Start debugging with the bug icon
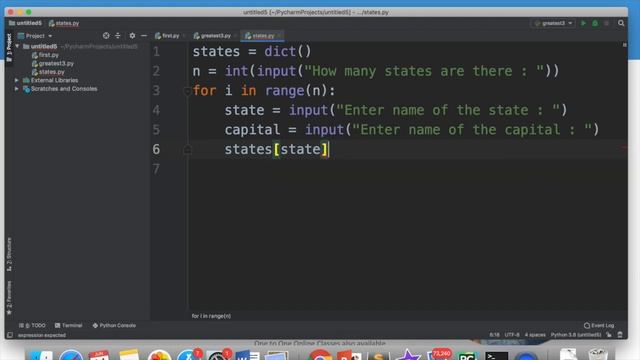This screenshot has height=360, width=640. pyautogui.click(x=595, y=23)
